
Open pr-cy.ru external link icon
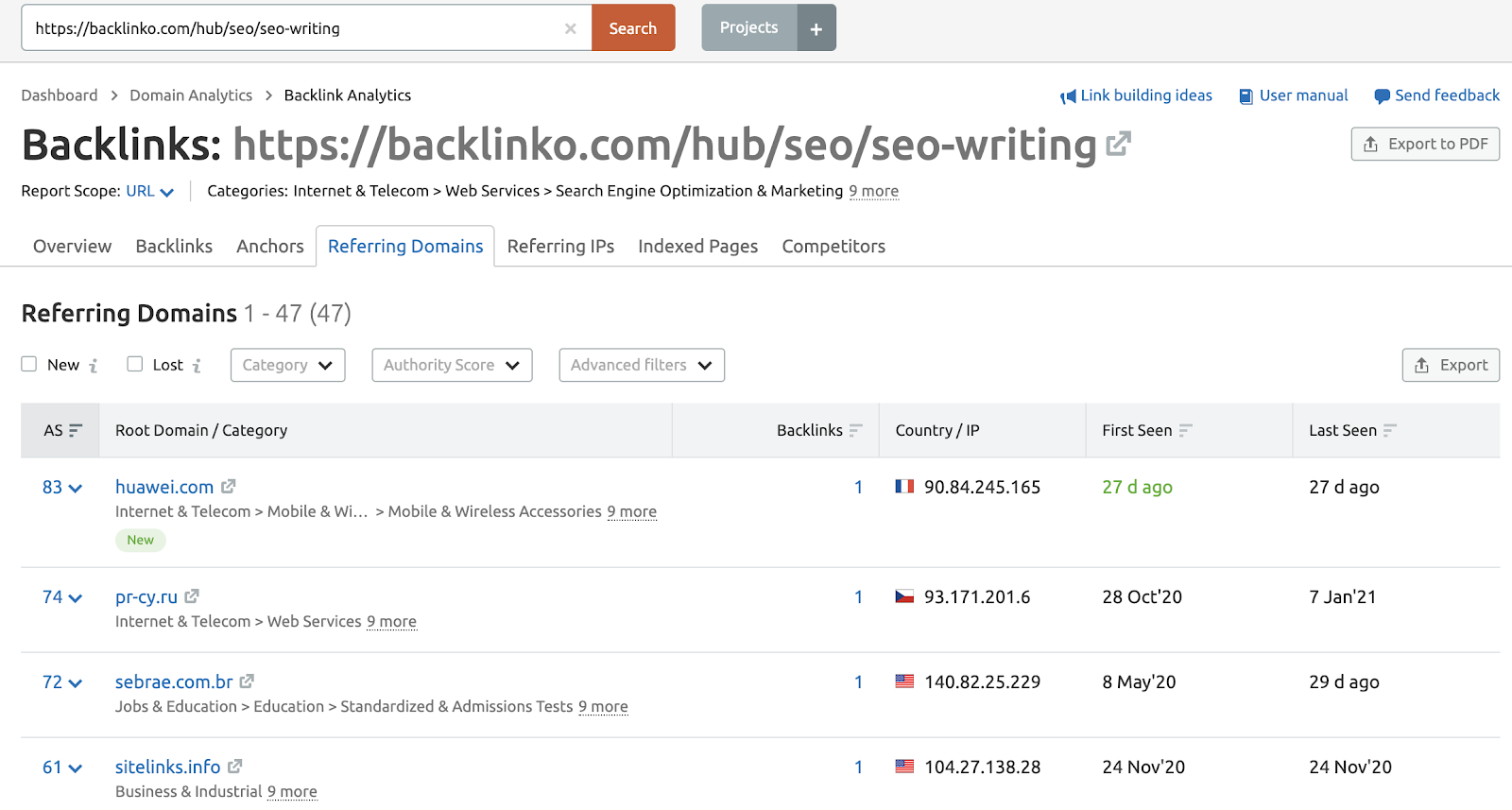(192, 595)
